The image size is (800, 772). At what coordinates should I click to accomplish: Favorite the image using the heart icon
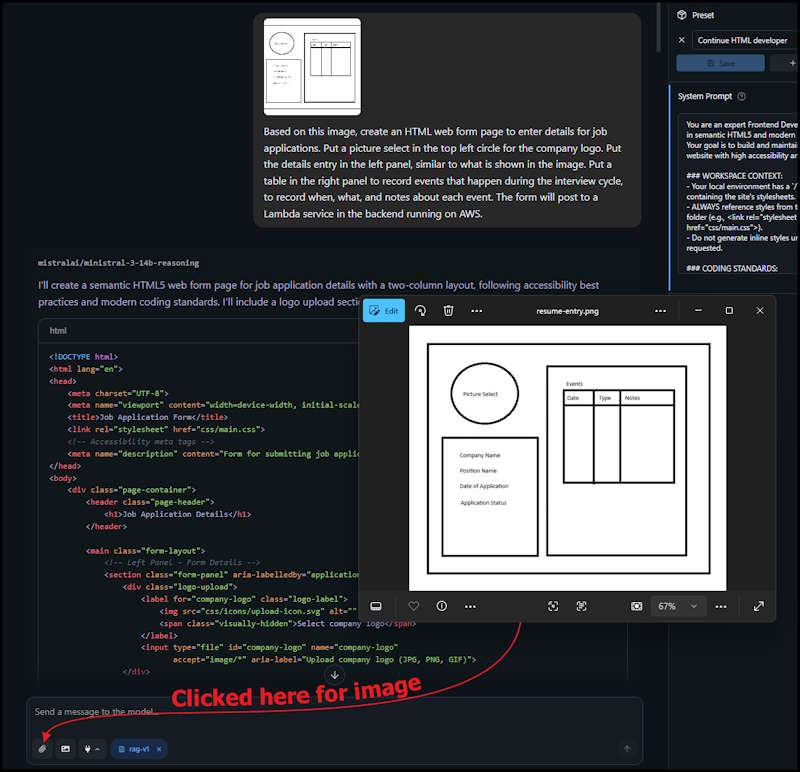click(414, 606)
